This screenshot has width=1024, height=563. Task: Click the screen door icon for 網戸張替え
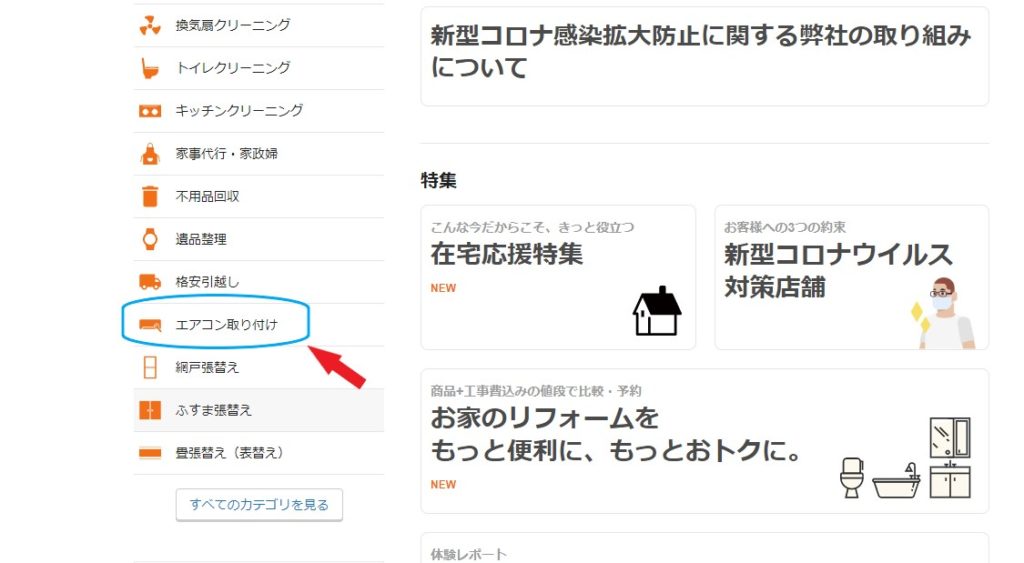pos(149,367)
